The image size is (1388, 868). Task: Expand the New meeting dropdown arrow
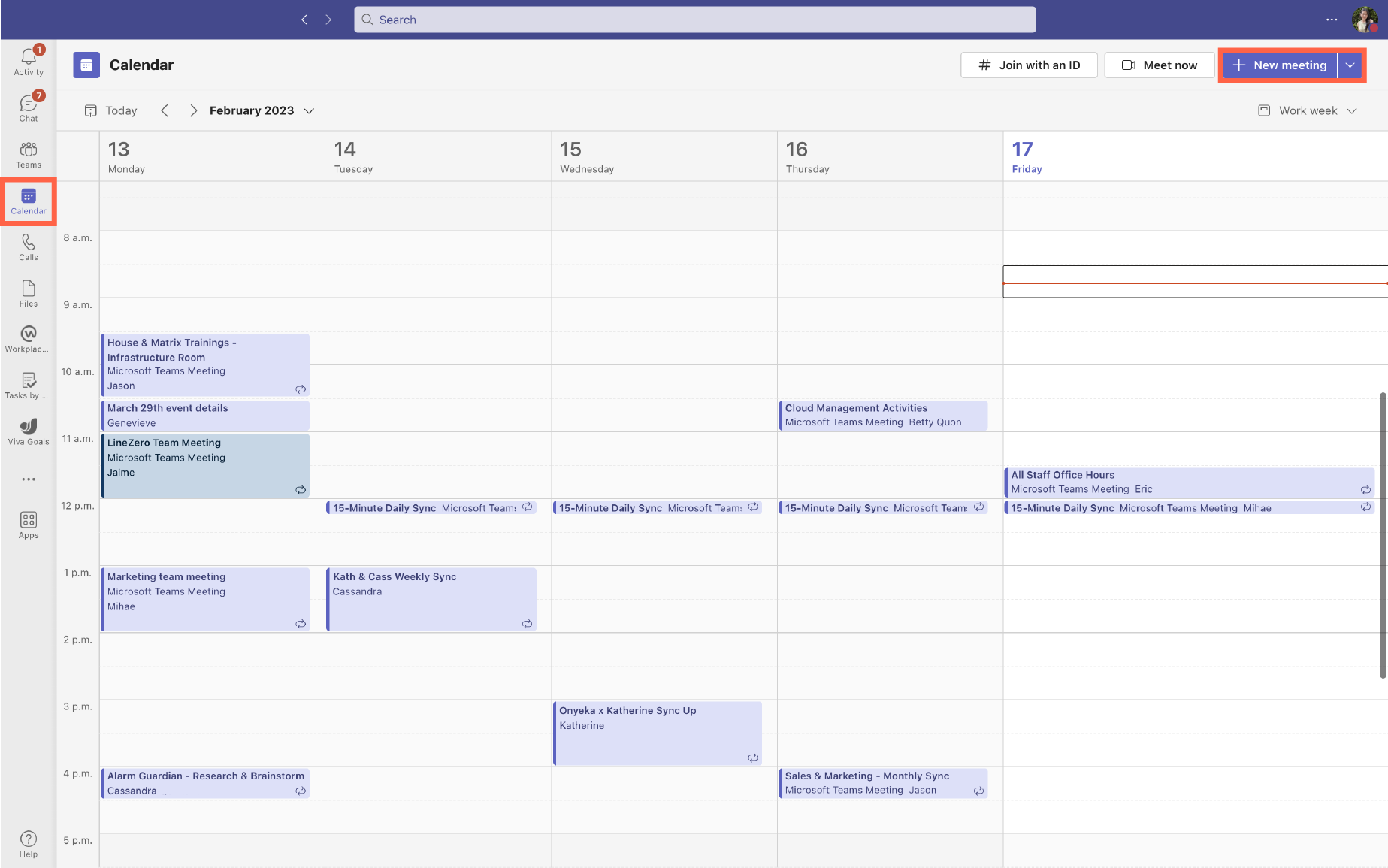tap(1350, 65)
